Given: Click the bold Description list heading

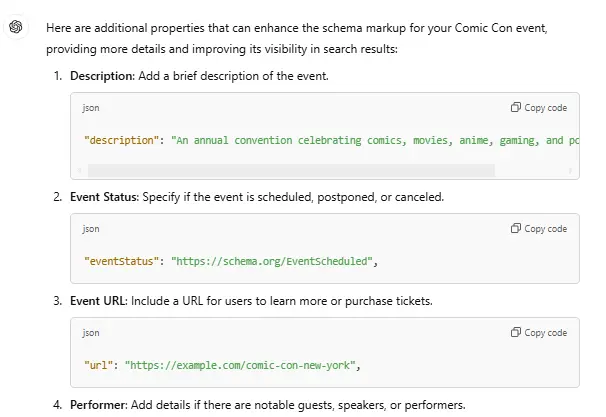Looking at the screenshot, I should [x=102, y=76].
